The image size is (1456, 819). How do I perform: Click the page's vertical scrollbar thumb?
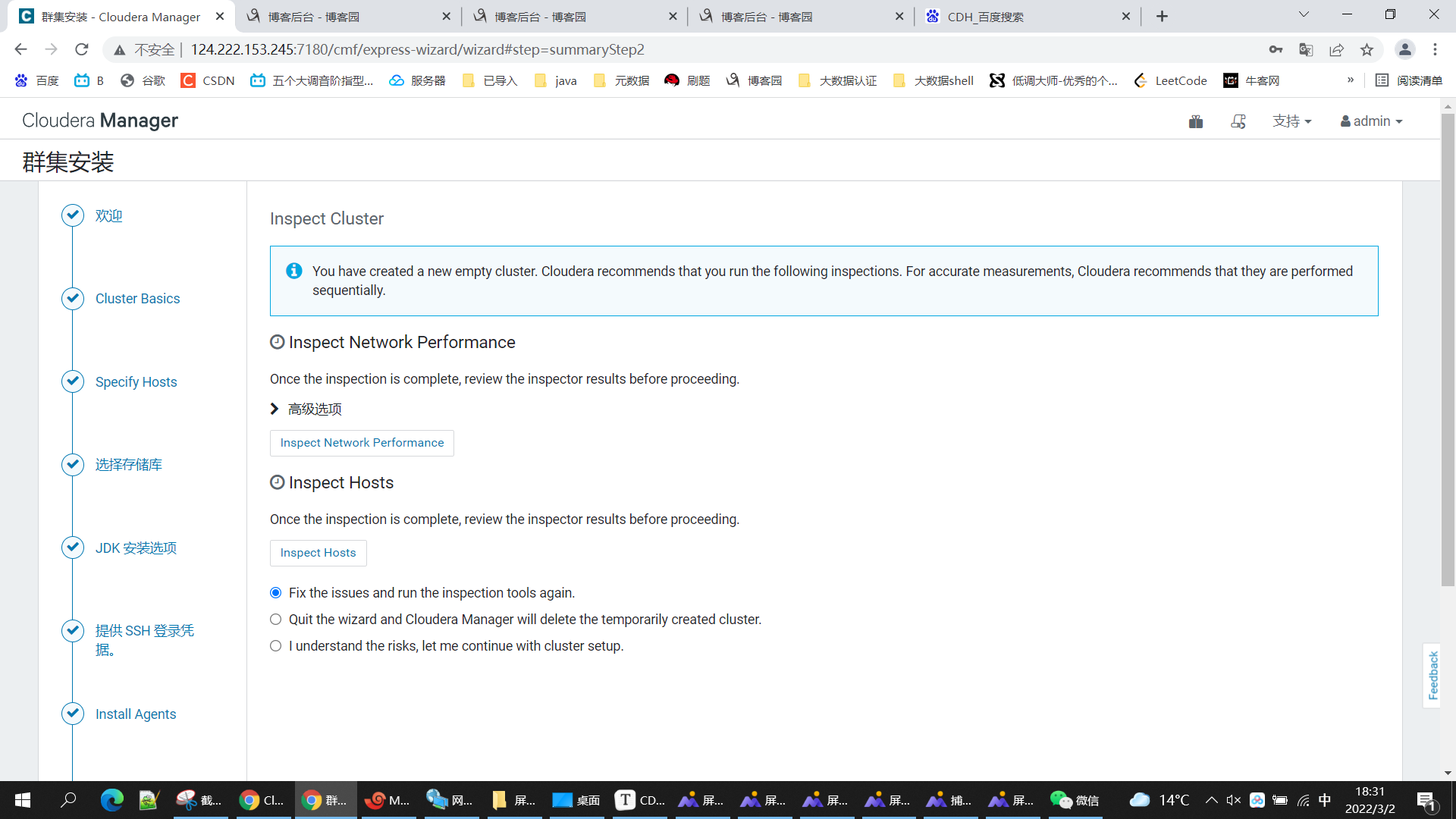[x=1448, y=349]
